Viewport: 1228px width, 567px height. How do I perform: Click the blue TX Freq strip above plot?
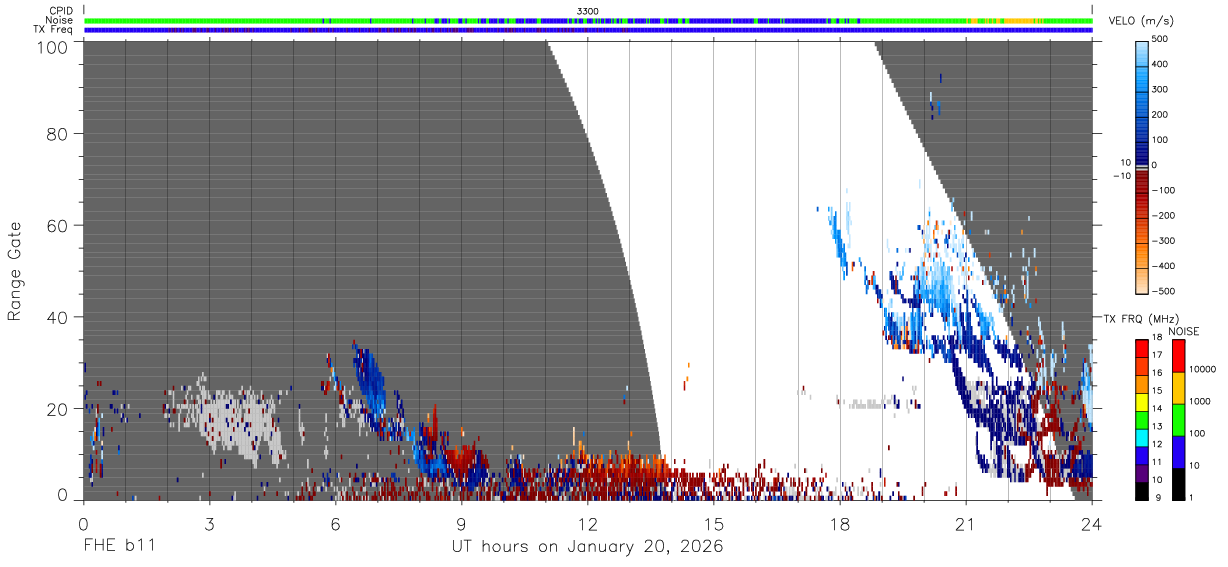point(588,30)
